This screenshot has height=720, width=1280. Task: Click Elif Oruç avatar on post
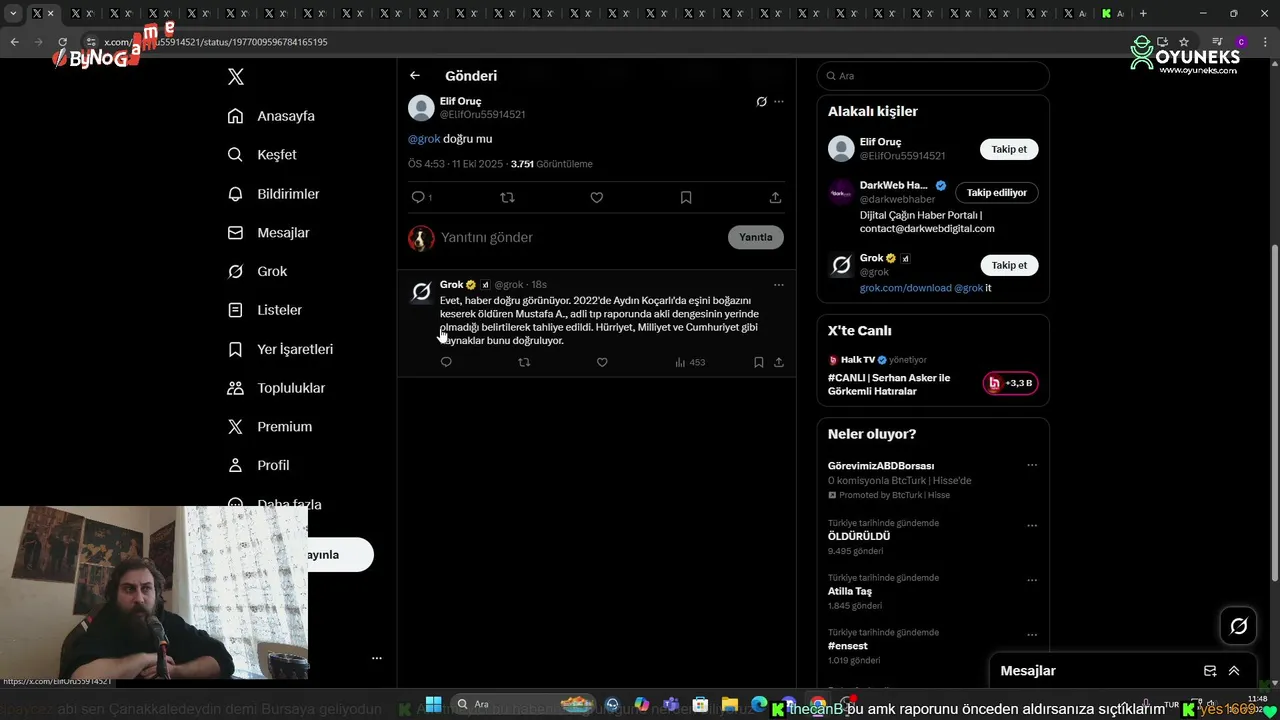[x=422, y=108]
